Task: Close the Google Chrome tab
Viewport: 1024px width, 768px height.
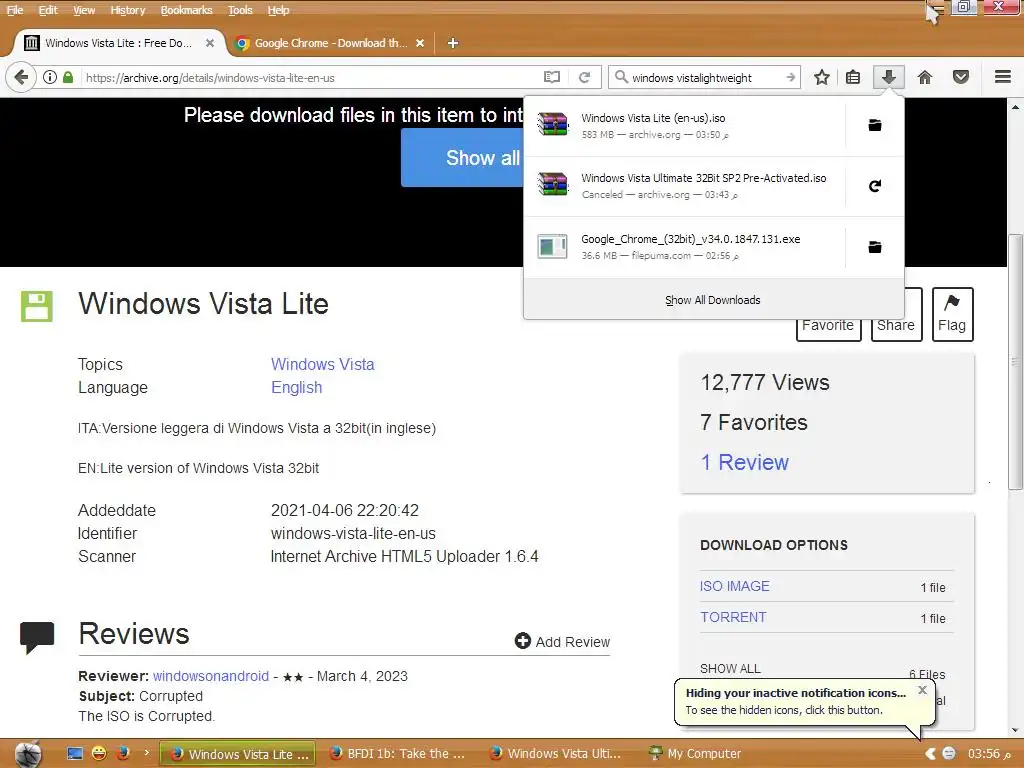Action: (420, 43)
